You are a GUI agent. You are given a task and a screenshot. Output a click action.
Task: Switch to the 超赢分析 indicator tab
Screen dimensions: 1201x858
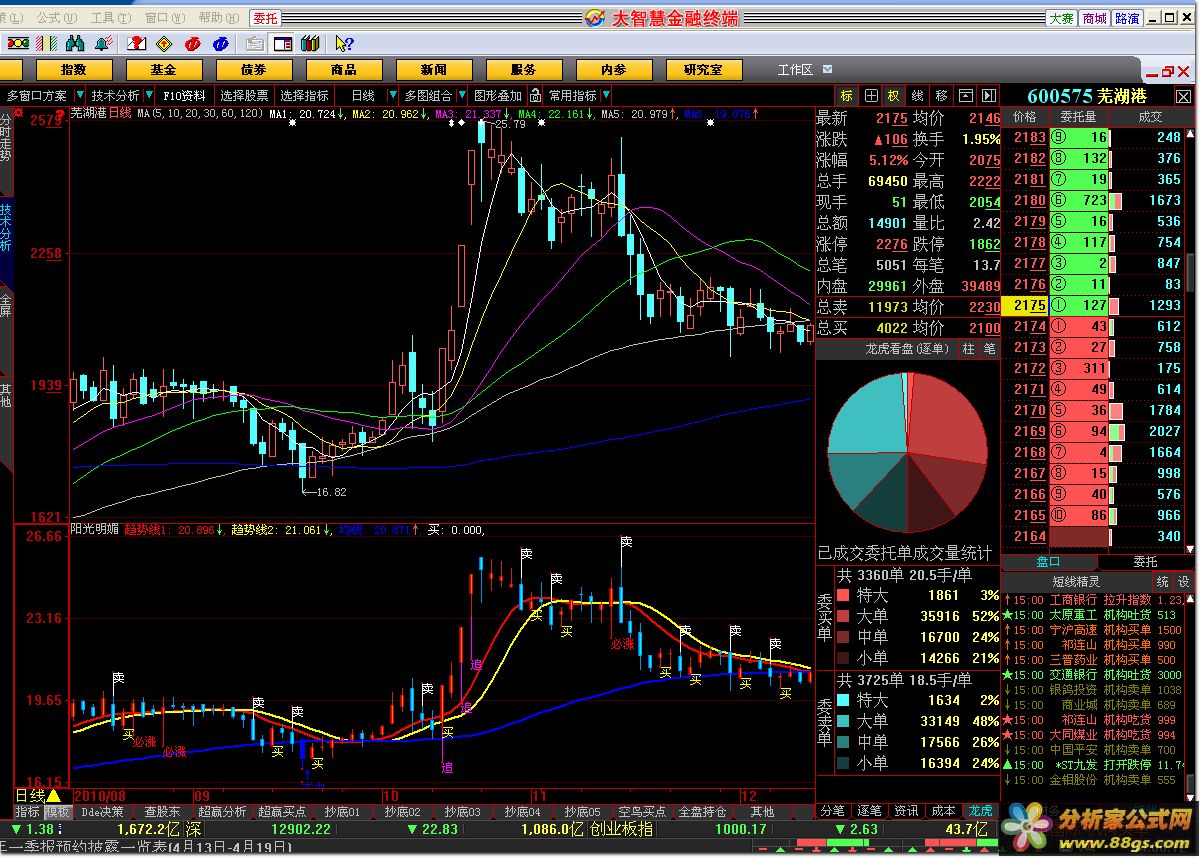[222, 811]
